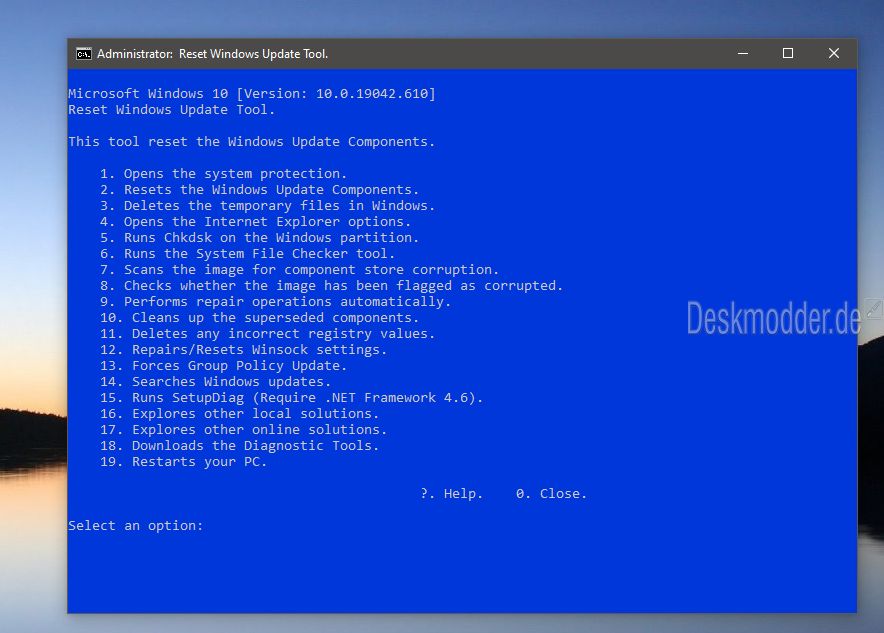Click the '0. Close.' text
884x633 pixels.
(x=551, y=494)
